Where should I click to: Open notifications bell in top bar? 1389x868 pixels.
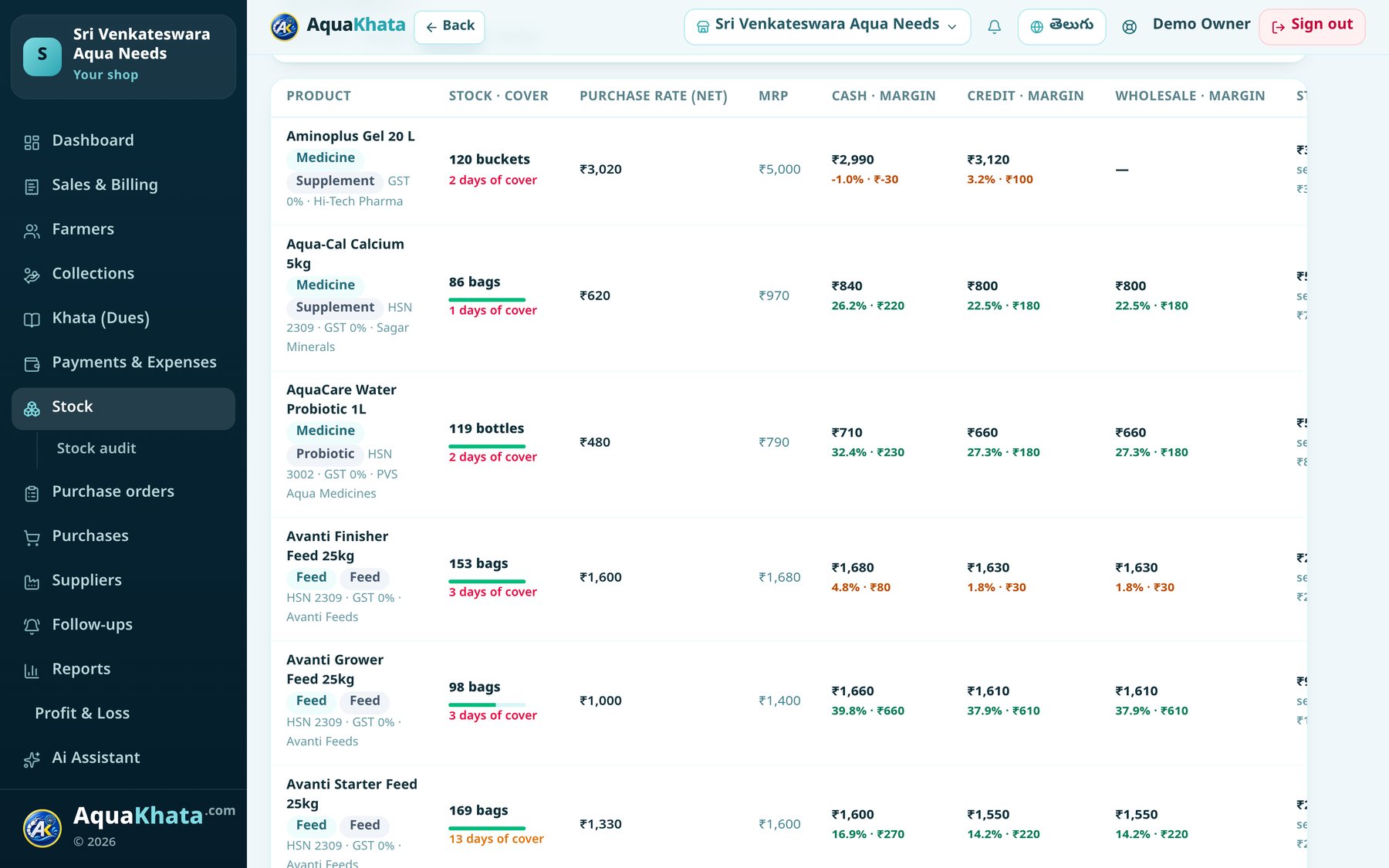pos(994,27)
